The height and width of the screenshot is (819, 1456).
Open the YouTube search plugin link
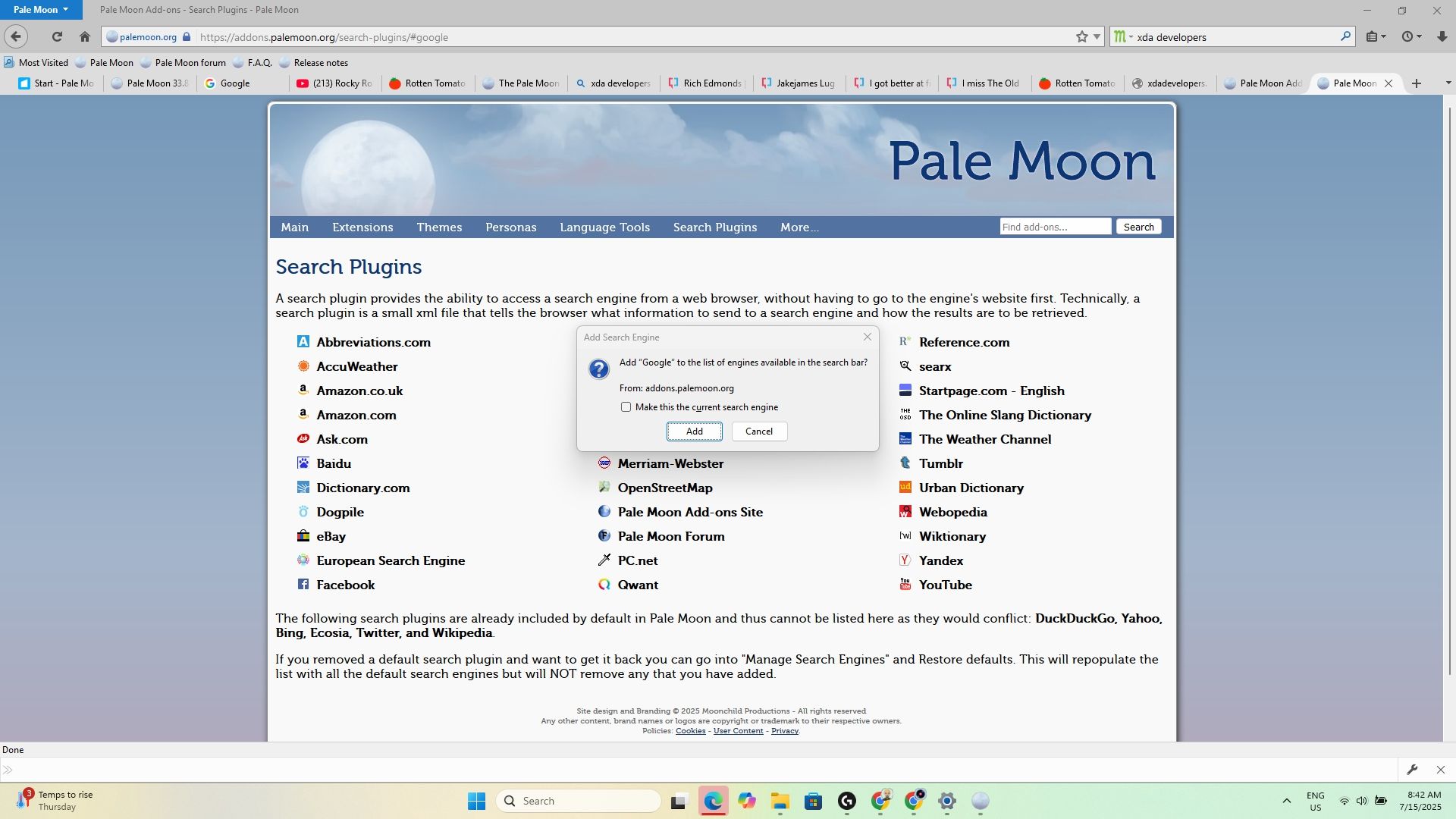tap(945, 585)
